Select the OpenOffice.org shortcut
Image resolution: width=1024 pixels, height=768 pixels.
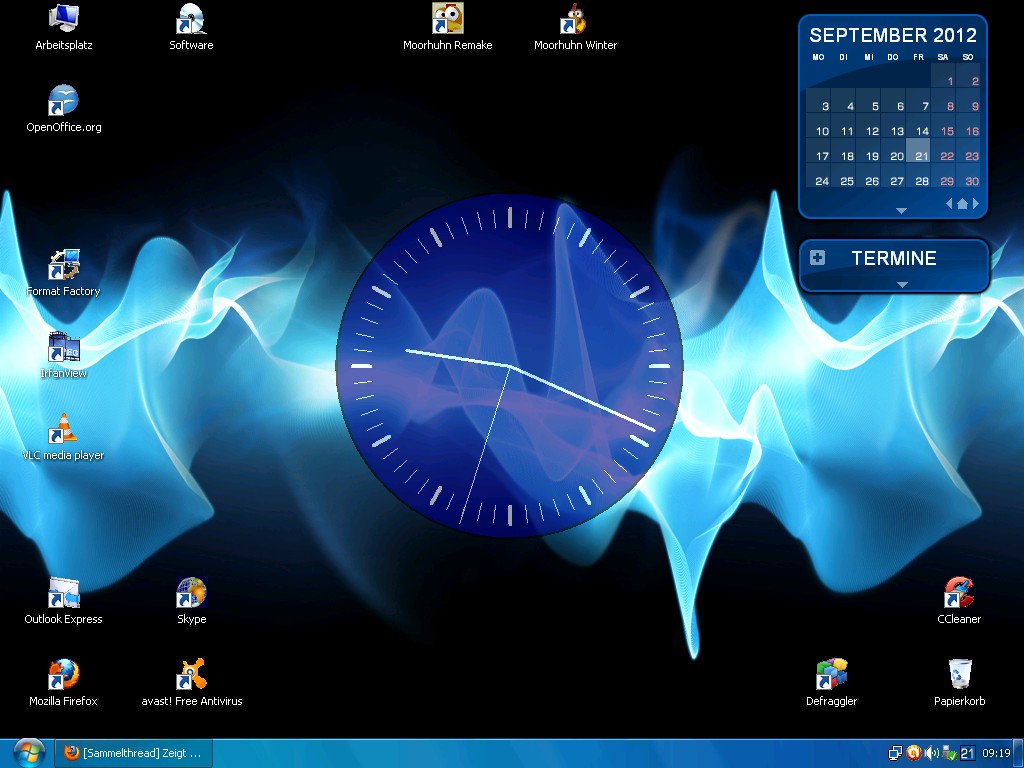[x=63, y=108]
